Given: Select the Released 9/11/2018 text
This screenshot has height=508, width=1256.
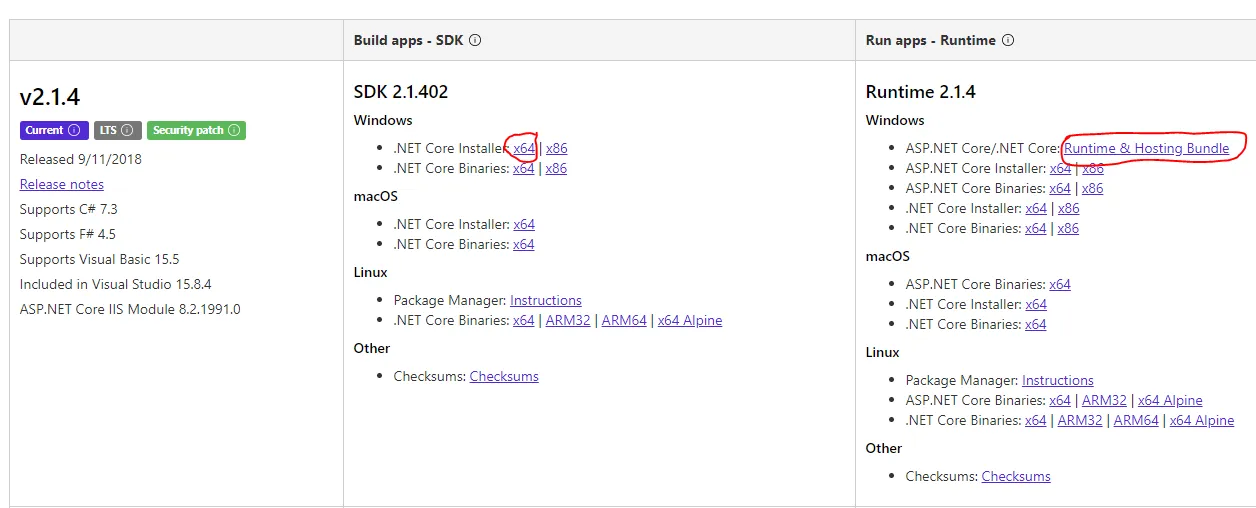Looking at the screenshot, I should (81, 159).
